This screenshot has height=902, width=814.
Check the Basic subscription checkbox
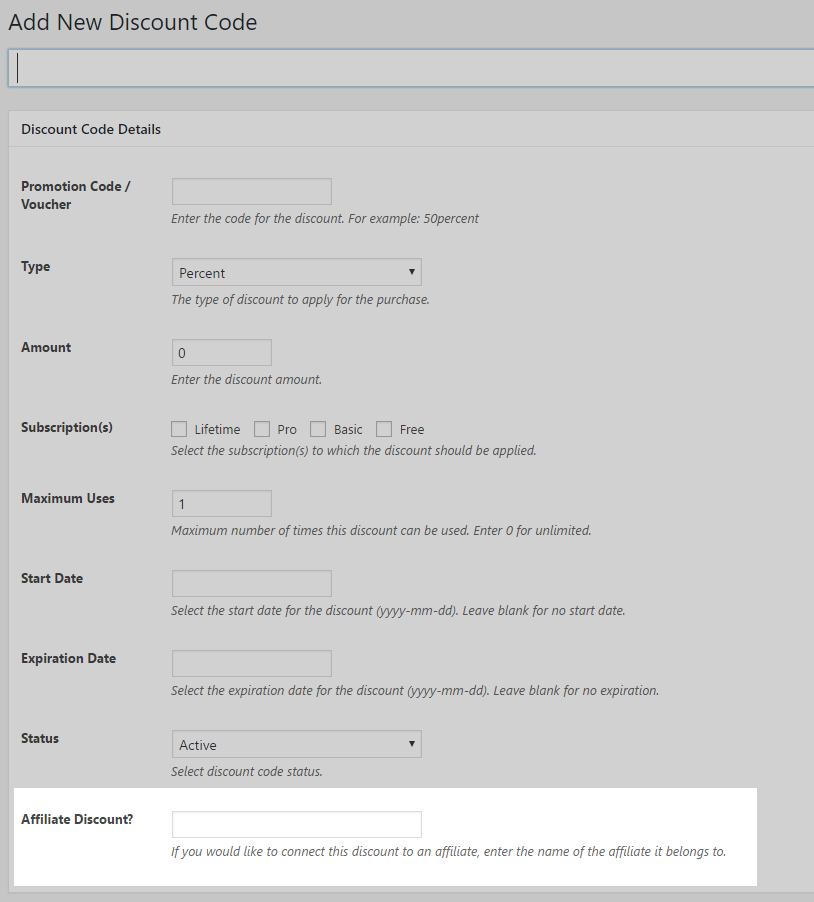pyautogui.click(x=318, y=429)
